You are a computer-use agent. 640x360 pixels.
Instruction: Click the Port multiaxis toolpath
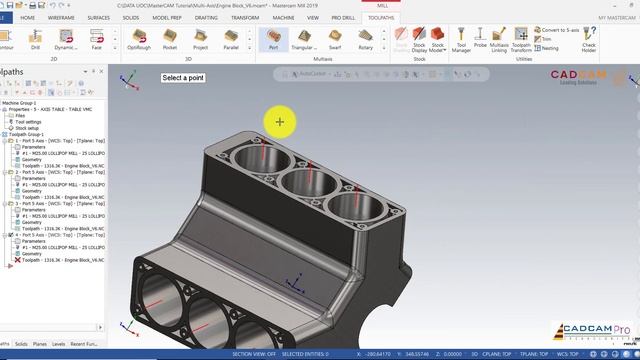(x=273, y=40)
